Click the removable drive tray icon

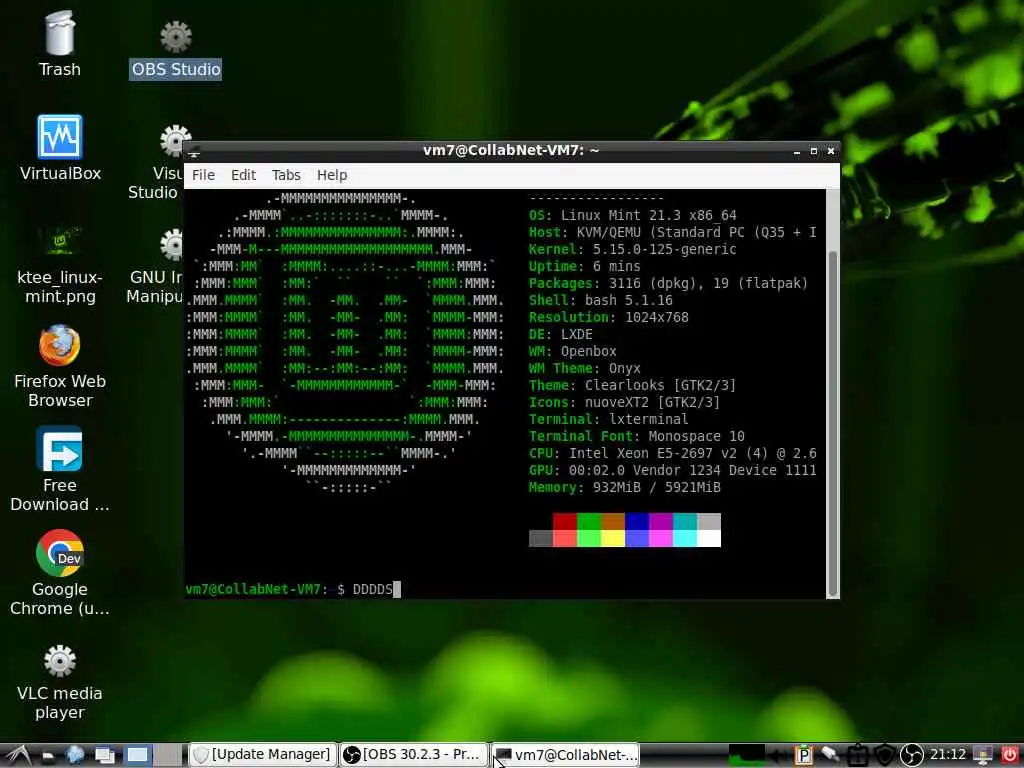pos(830,754)
